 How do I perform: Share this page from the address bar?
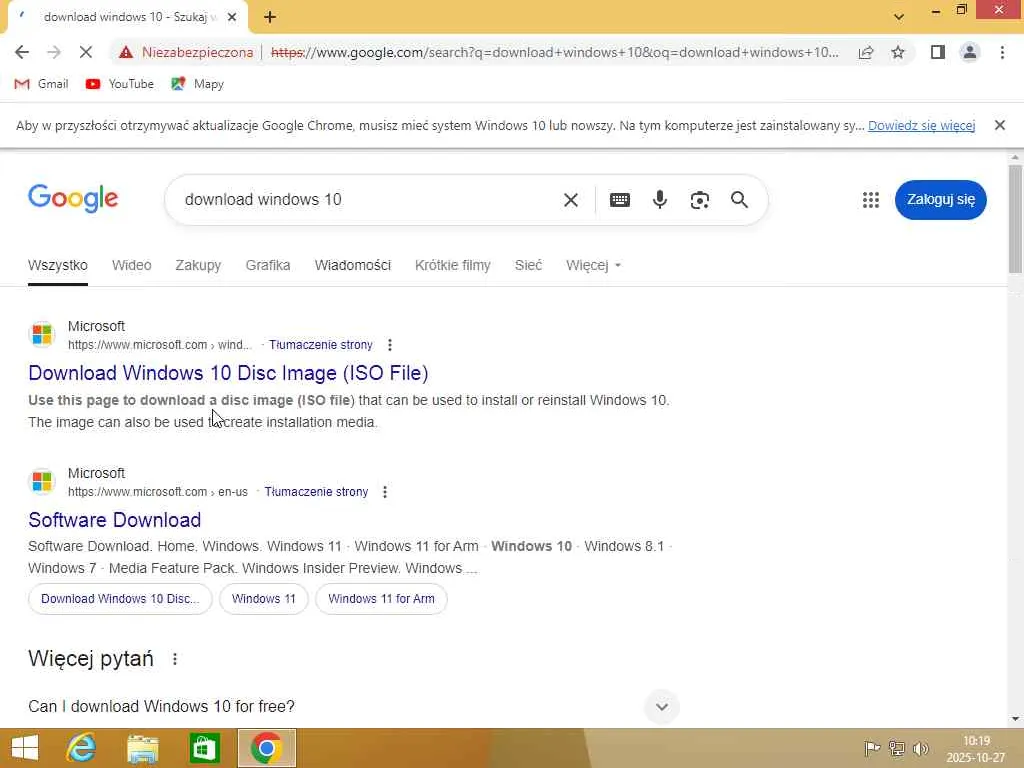click(x=866, y=52)
